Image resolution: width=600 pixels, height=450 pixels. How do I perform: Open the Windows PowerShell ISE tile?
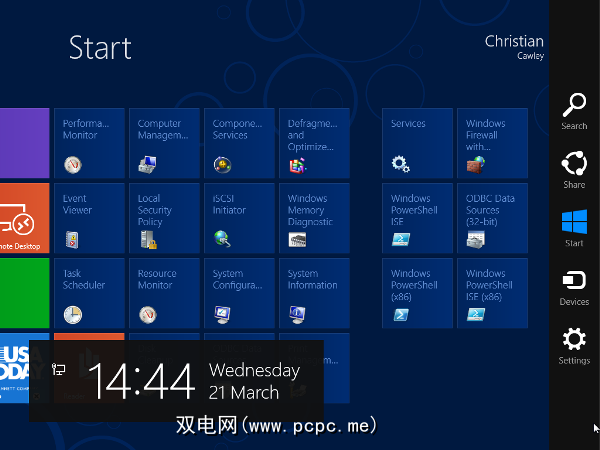click(x=417, y=218)
